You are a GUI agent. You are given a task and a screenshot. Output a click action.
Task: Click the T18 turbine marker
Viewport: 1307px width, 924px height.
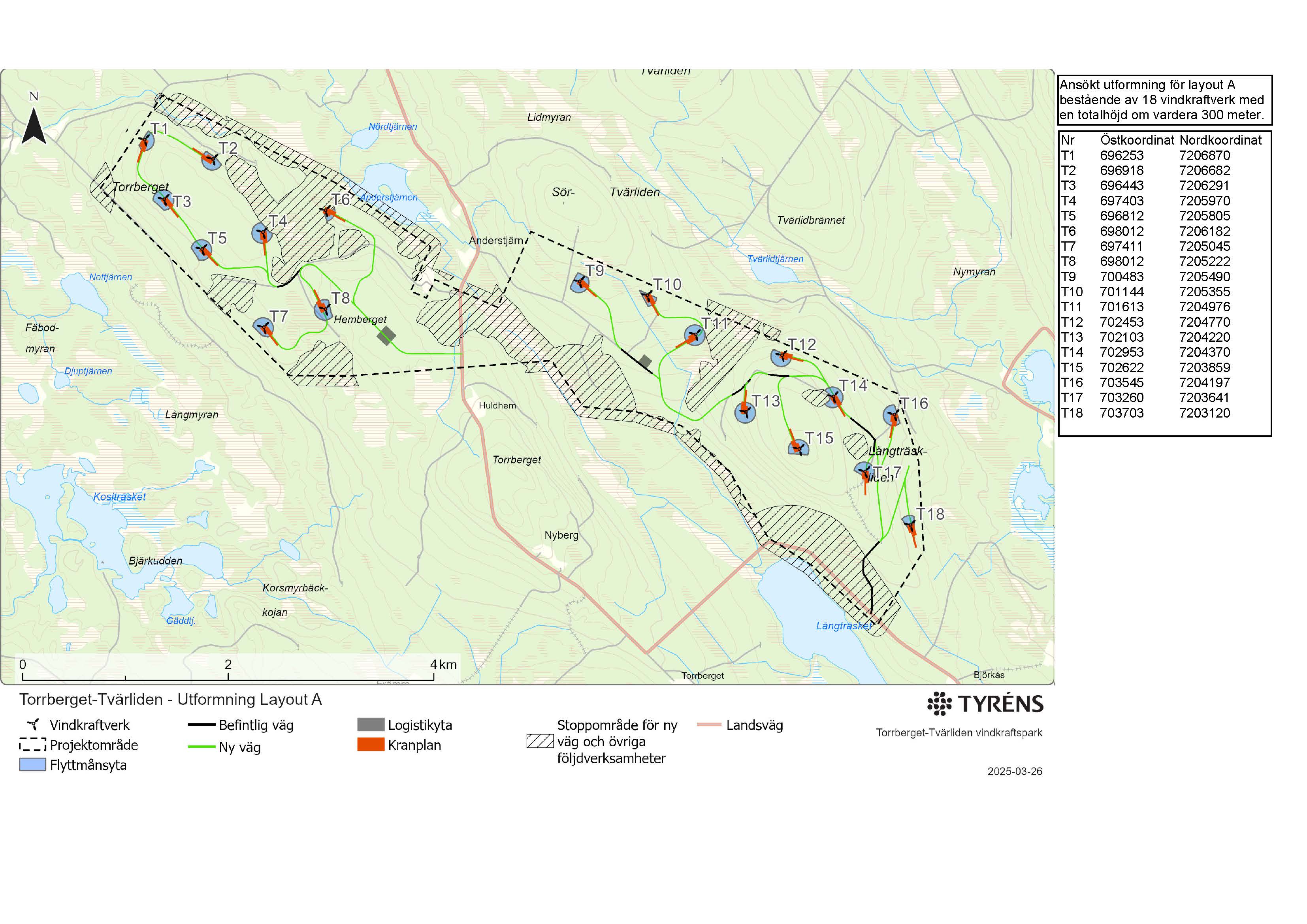pyautogui.click(x=910, y=522)
